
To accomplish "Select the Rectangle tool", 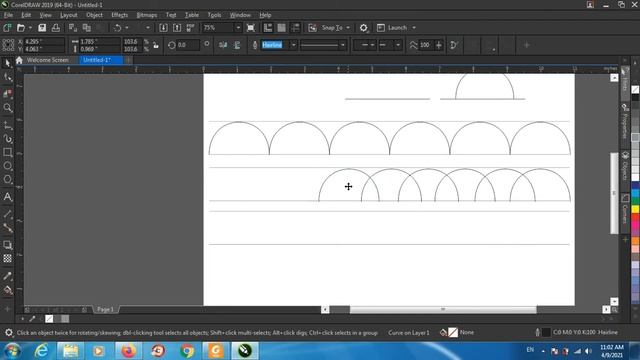I will coord(7,153).
